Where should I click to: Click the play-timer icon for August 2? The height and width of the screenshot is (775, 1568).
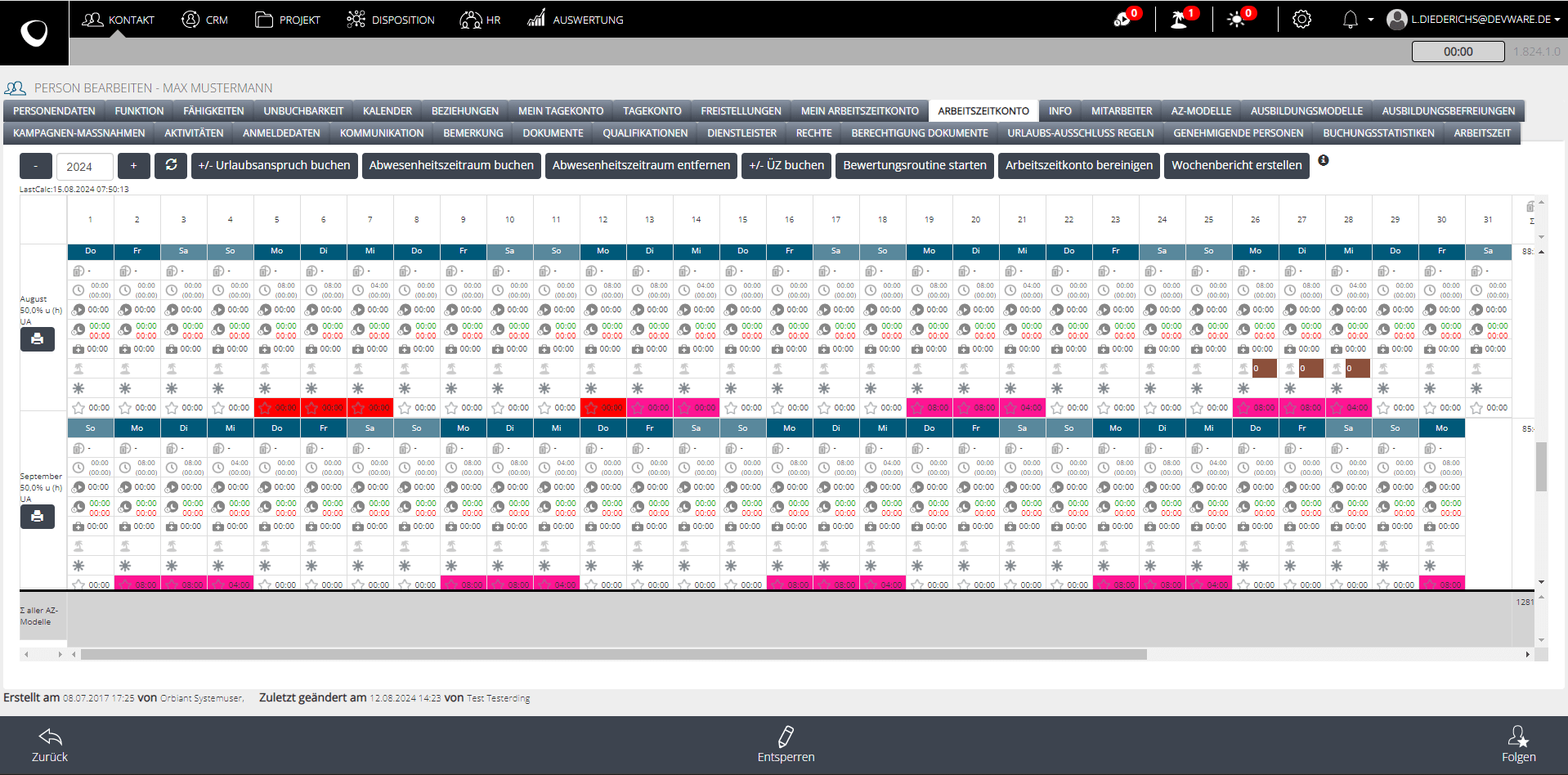[x=125, y=310]
